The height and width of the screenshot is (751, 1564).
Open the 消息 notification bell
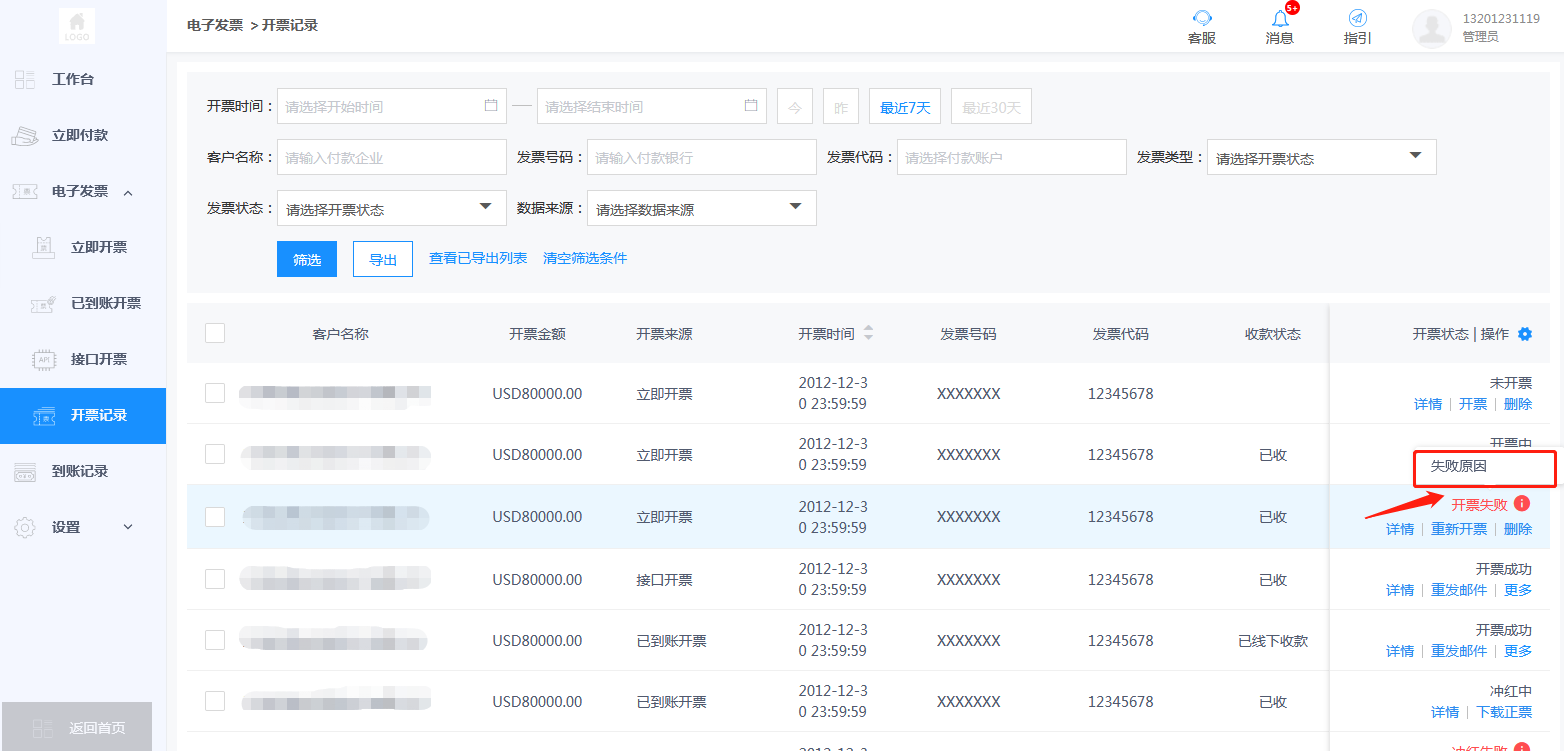point(1280,18)
